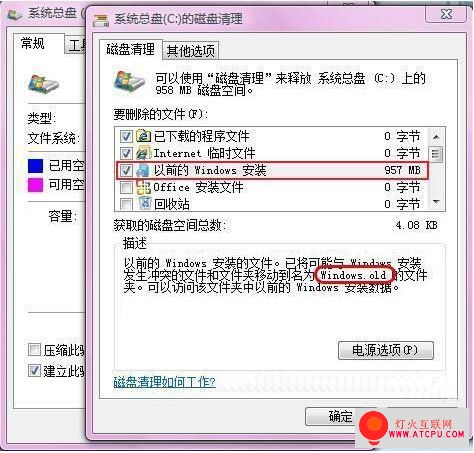This screenshot has width=474, height=453.
Task: Enable Office 安装文件 checkbox
Action: coord(126,188)
